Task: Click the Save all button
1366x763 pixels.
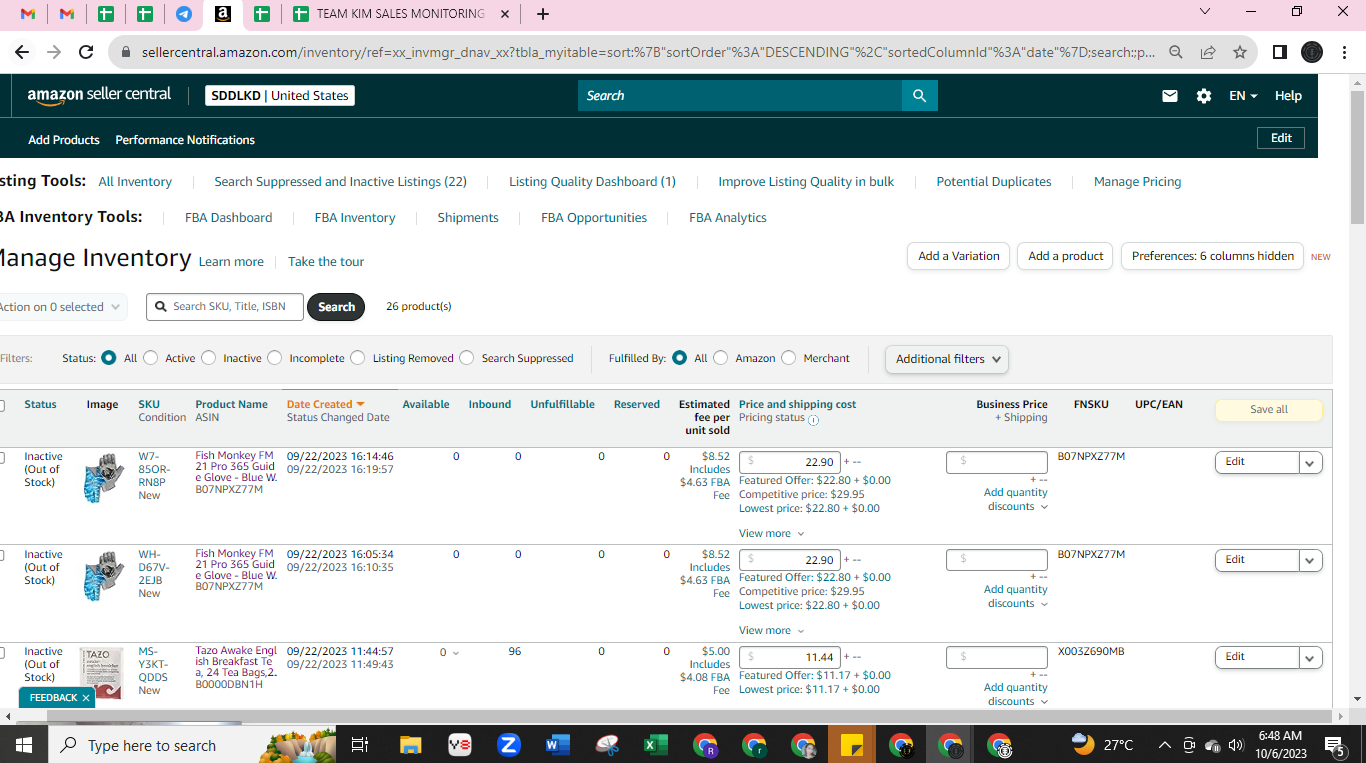Action: 1268,410
